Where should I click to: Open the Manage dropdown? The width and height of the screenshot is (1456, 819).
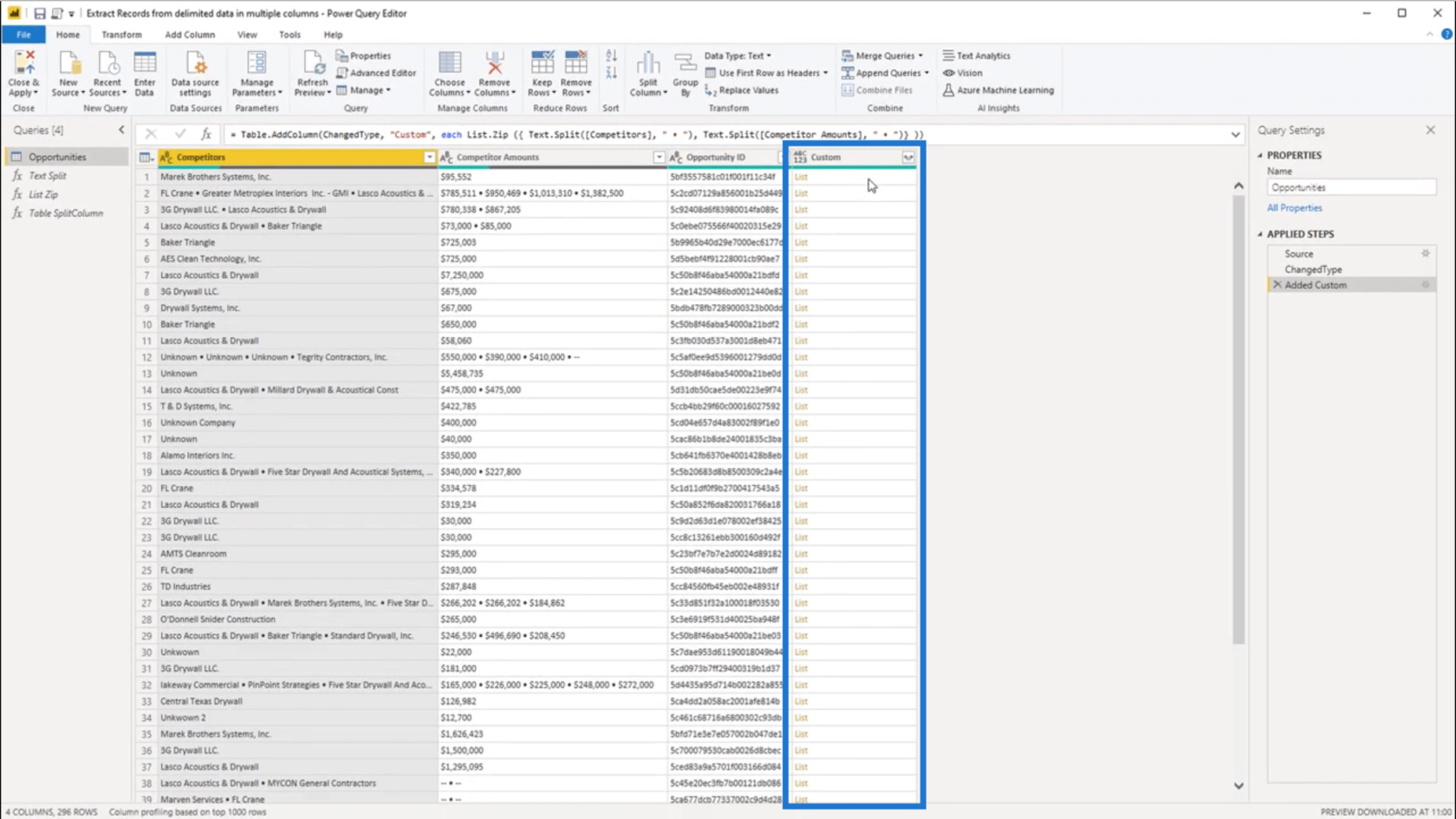363,90
